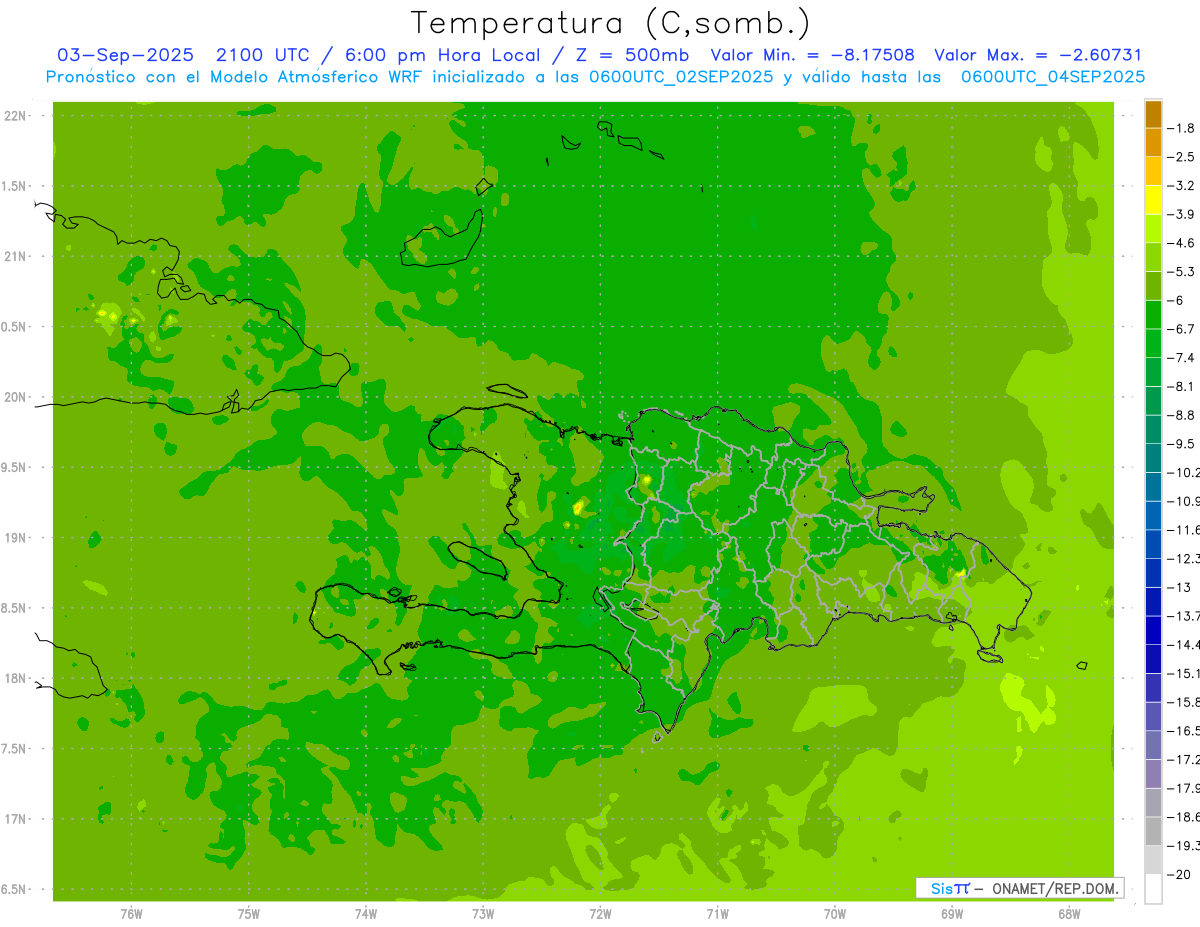Click the '-6' colorbar label

[x=1176, y=300]
